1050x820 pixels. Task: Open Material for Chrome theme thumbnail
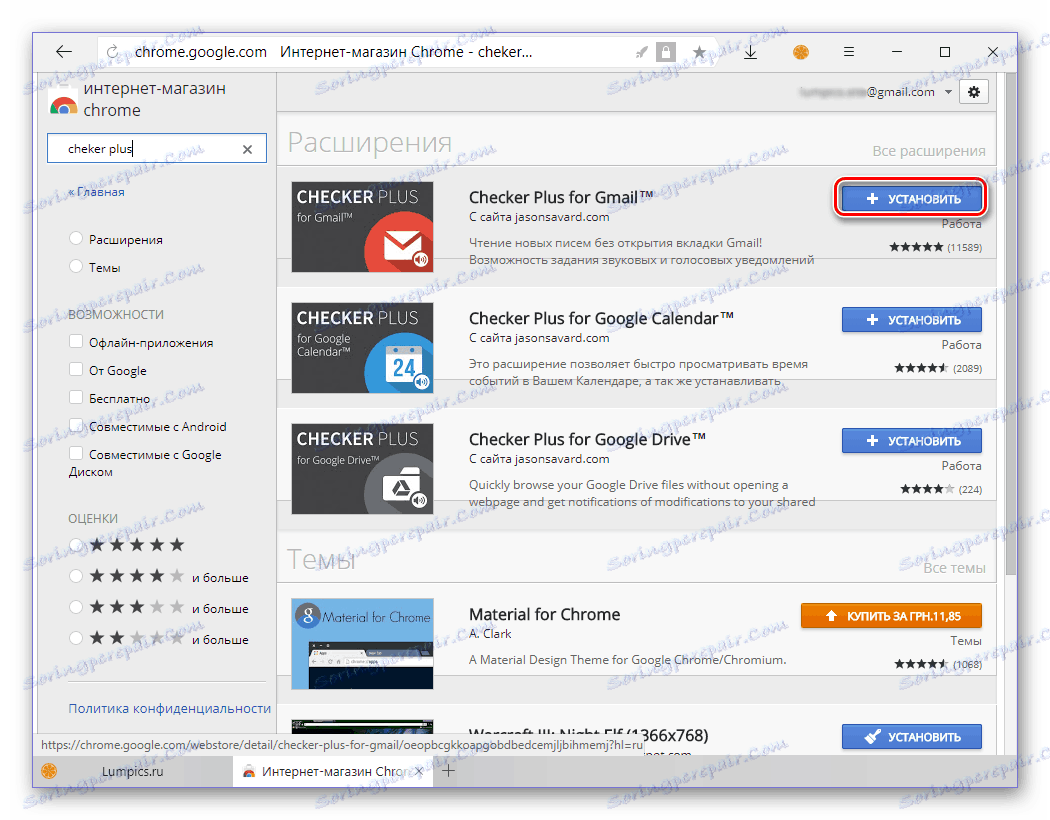coord(362,643)
